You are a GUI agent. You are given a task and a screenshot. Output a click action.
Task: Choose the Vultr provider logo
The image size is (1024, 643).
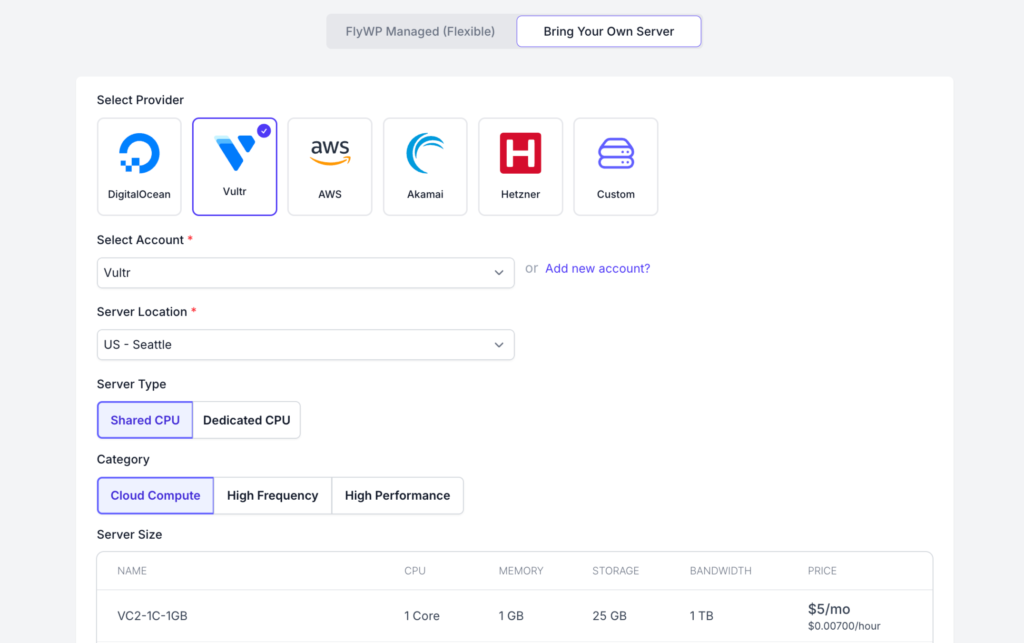[x=235, y=153]
